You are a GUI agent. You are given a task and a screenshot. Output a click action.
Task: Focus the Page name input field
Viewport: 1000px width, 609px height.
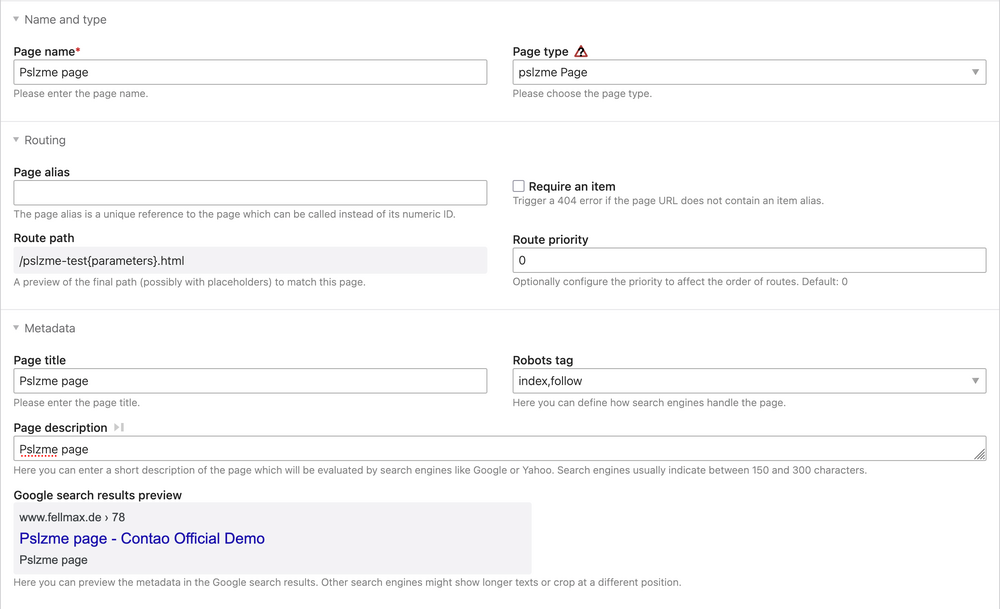[250, 72]
